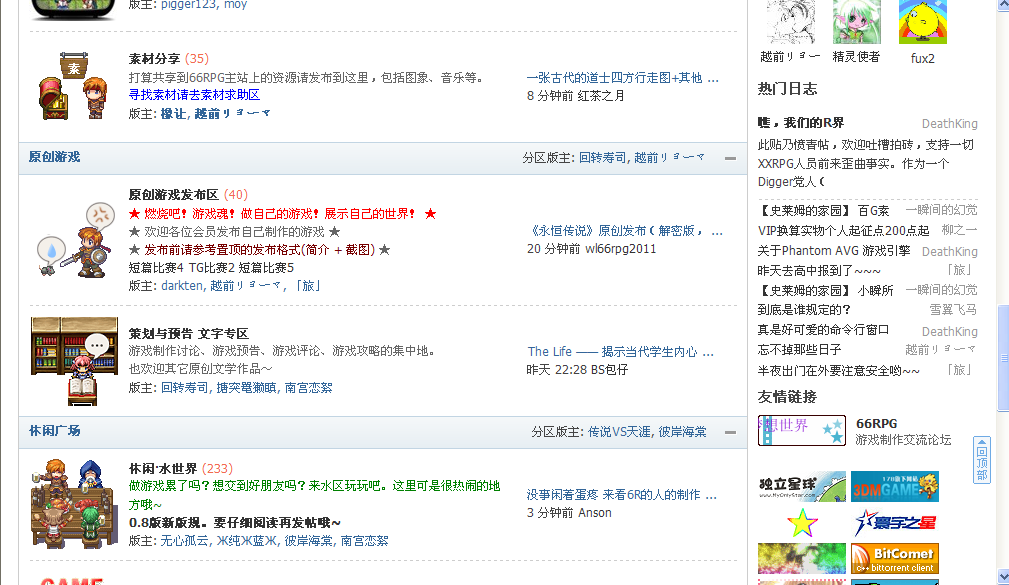Open the 休闲广场 category header link
The height and width of the screenshot is (585, 1009).
55,431
